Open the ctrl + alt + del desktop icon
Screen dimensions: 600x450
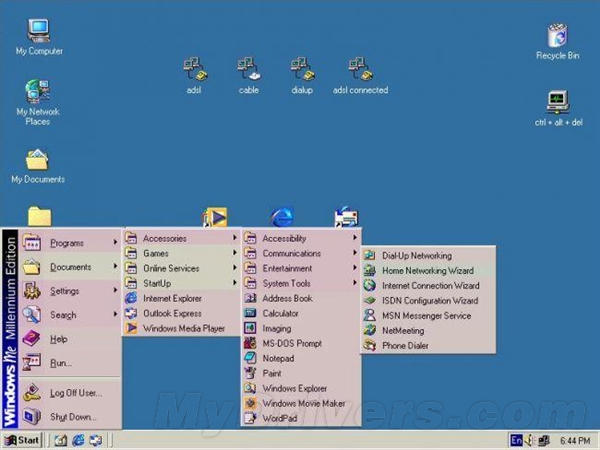click(x=557, y=102)
